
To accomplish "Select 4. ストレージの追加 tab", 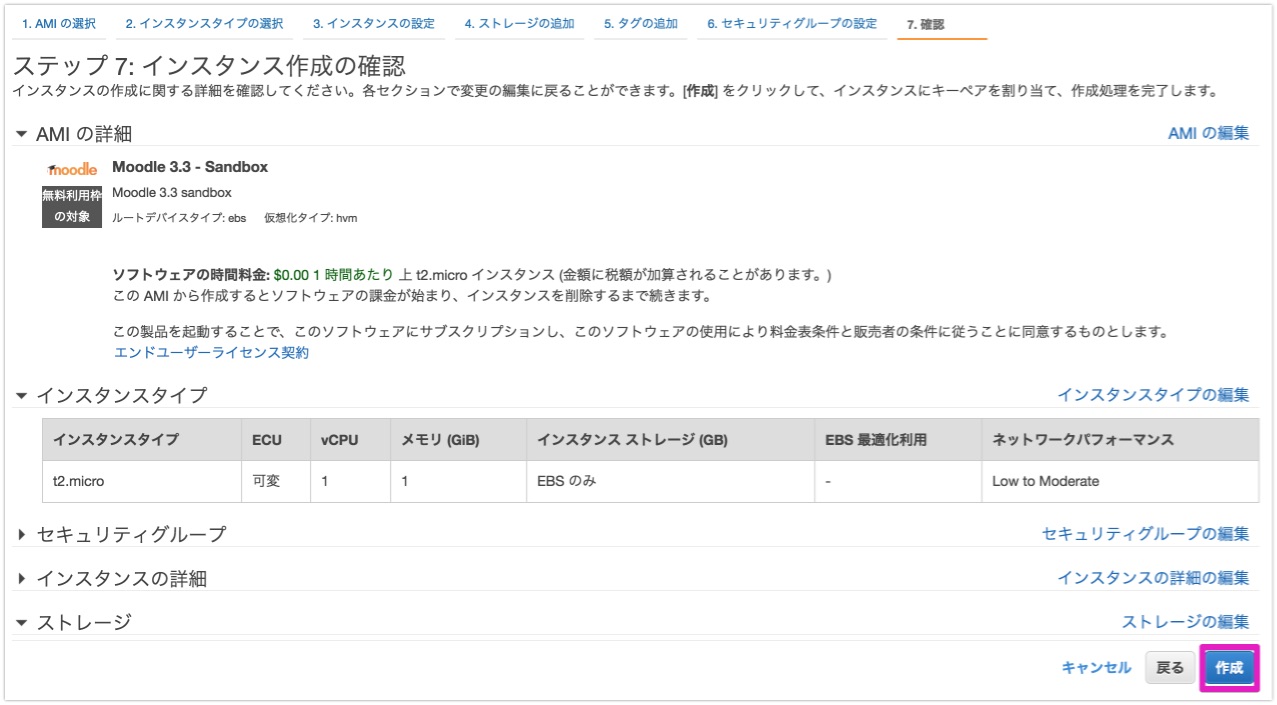I will coord(518,24).
